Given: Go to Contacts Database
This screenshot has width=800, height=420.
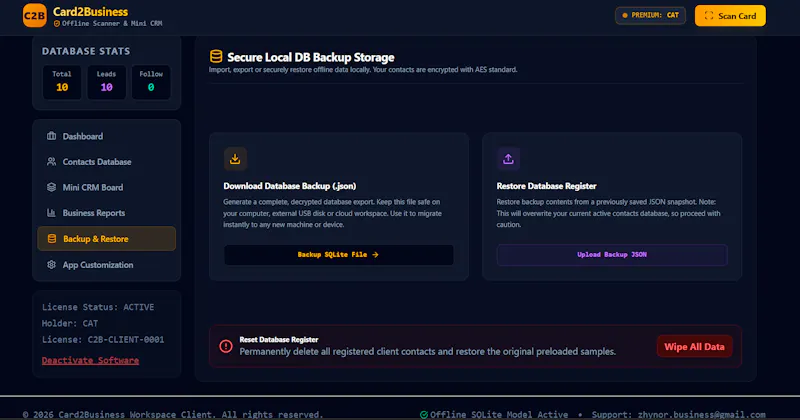Looking at the screenshot, I should [x=107, y=161].
